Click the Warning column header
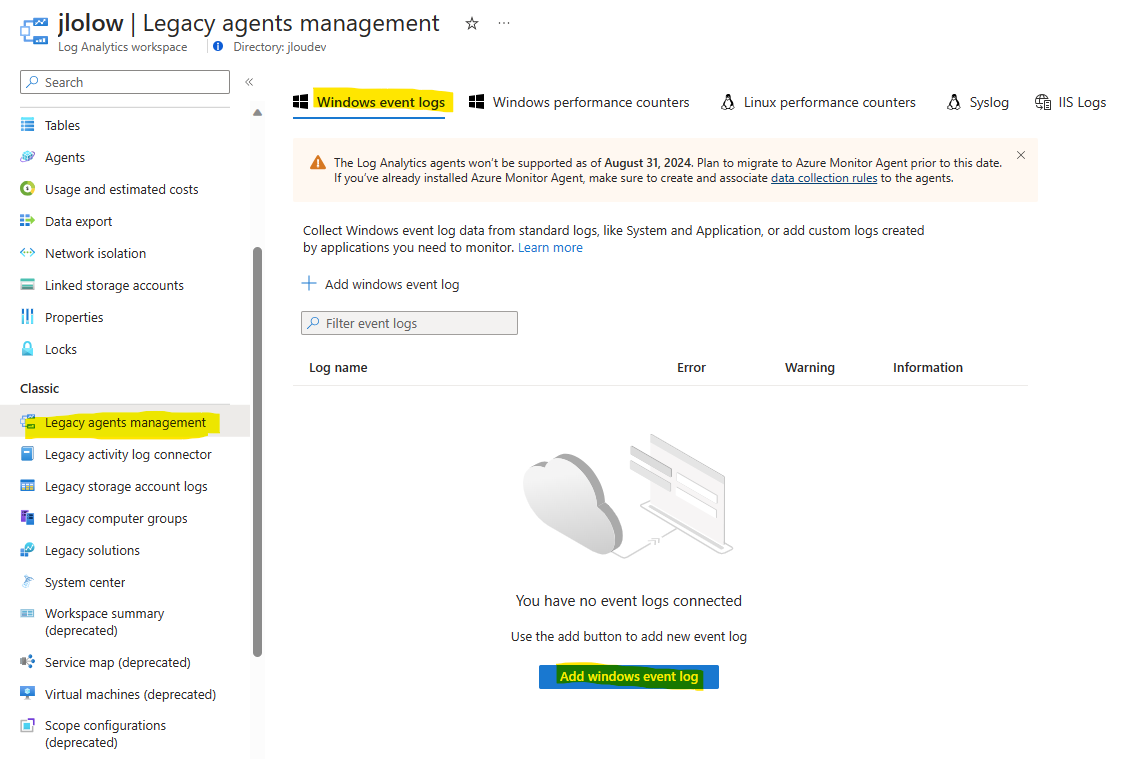 pos(809,367)
